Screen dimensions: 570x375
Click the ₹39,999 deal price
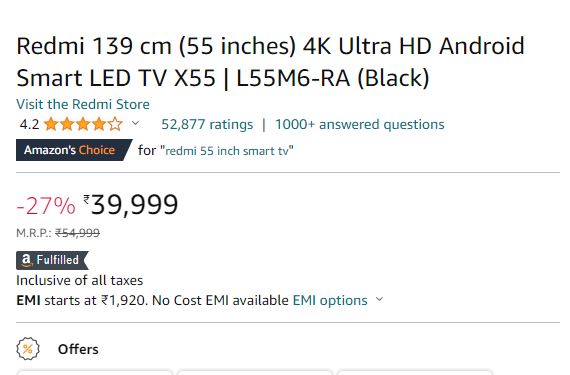pyautogui.click(x=131, y=205)
